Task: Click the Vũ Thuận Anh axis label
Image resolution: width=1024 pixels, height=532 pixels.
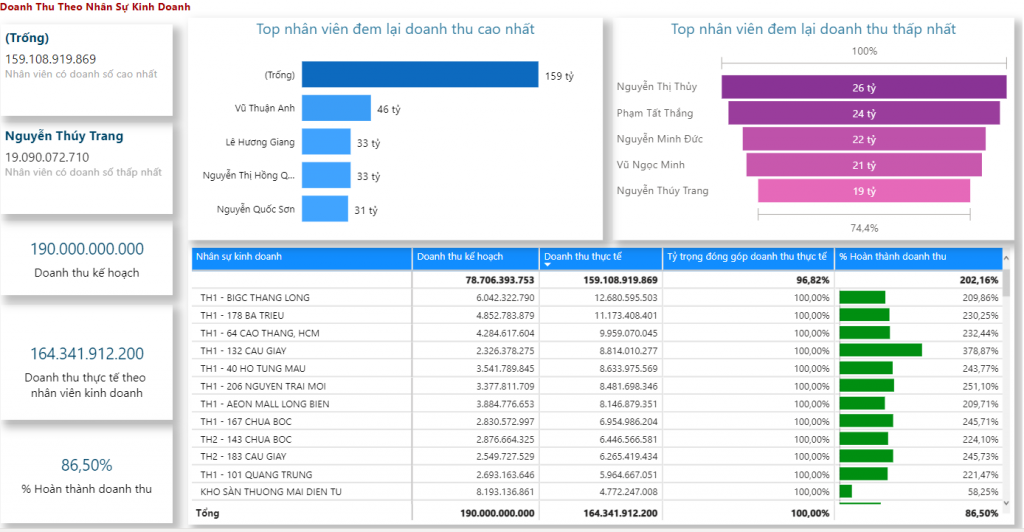Action: [x=264, y=108]
